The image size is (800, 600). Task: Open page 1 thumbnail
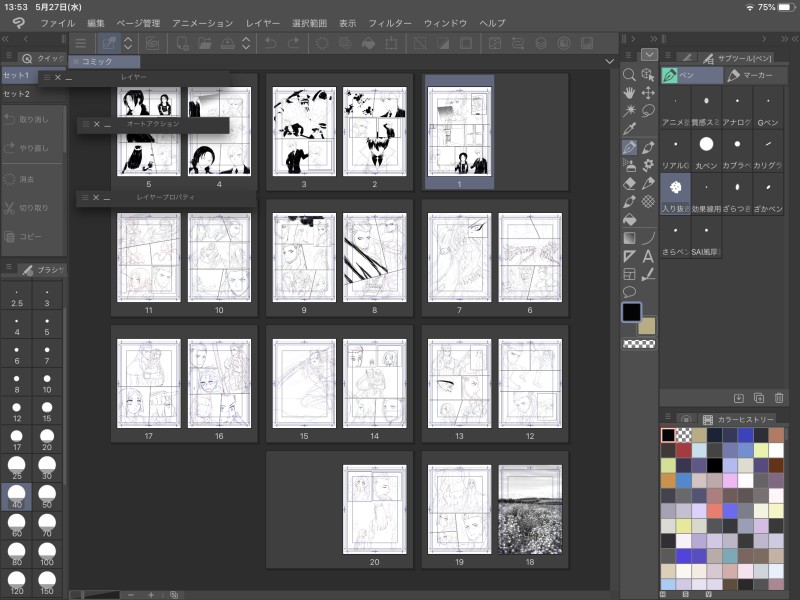coord(459,132)
